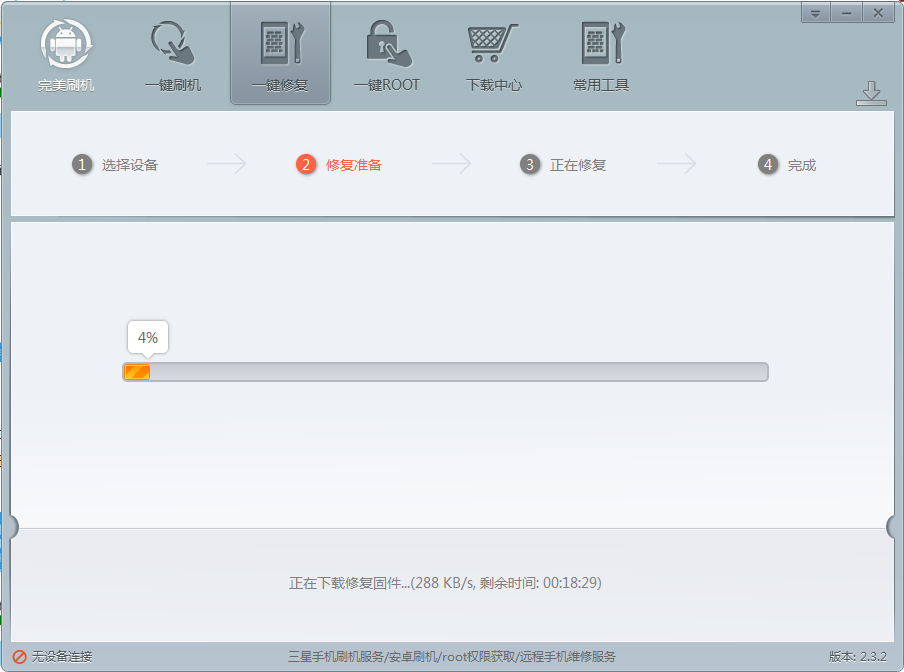Open the 一键ROOT padlock icon
This screenshot has height=672, width=904.
pos(389,43)
